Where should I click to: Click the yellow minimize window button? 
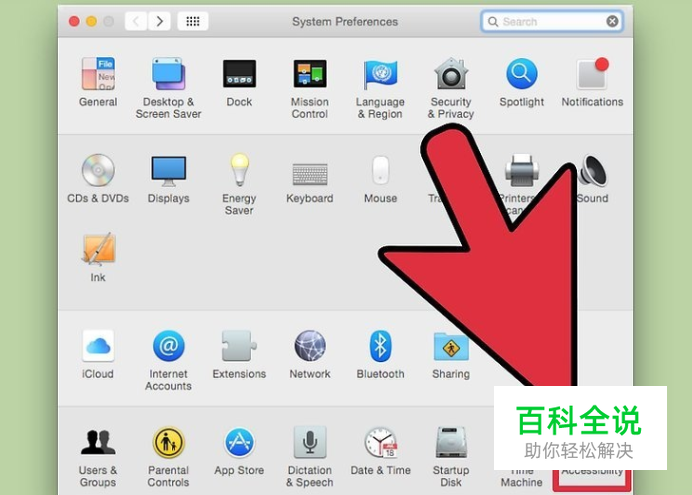[91, 21]
